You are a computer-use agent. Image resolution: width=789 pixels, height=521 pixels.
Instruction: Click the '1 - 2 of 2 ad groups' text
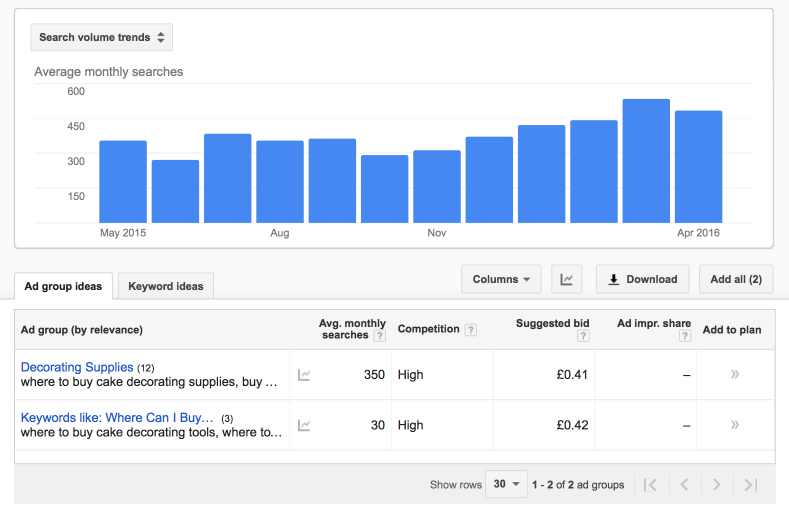(578, 485)
